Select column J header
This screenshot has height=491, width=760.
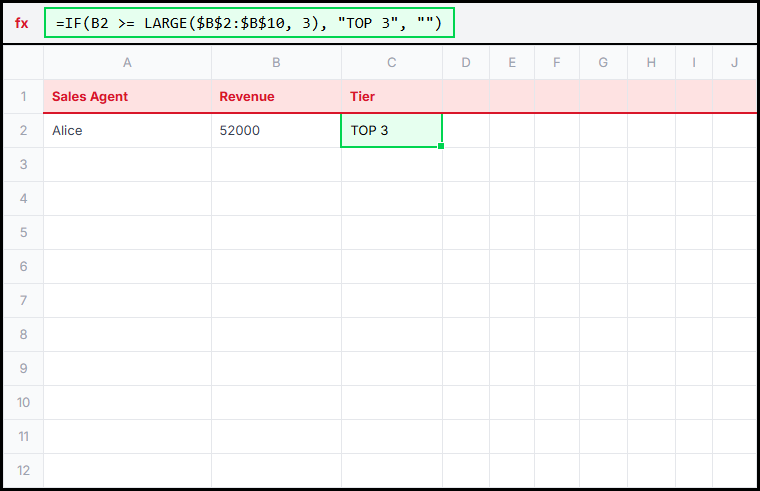pos(734,63)
